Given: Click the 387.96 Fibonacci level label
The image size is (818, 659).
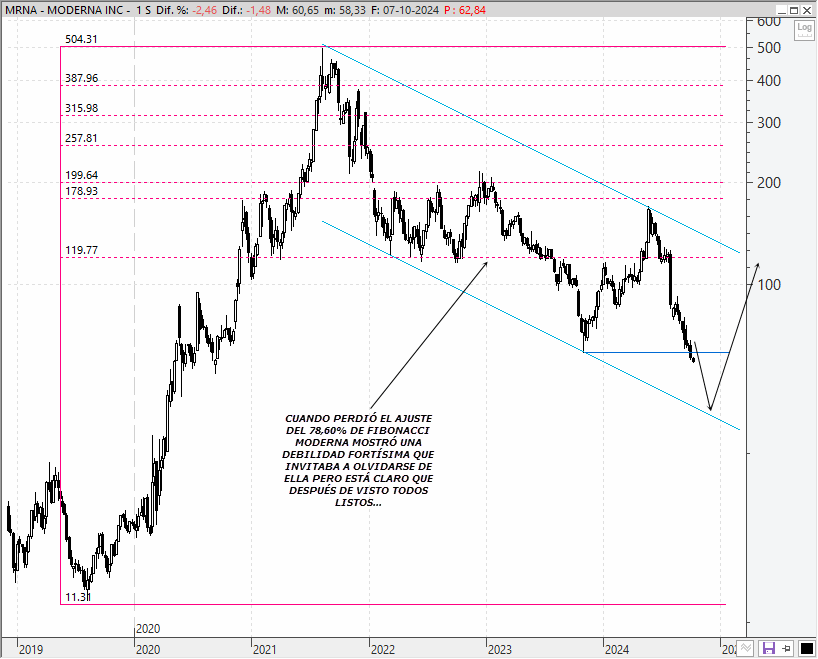Looking at the screenshot, I should tap(81, 78).
